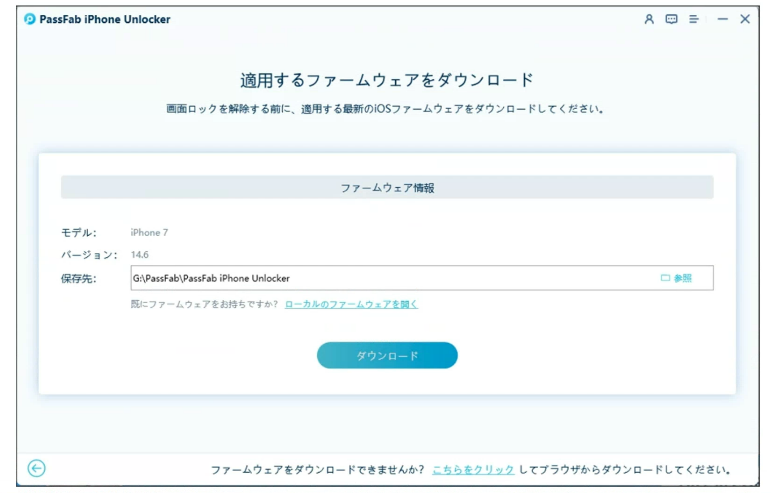Select the 14.6 version value
This screenshot has height=493, width=776.
tap(140, 254)
